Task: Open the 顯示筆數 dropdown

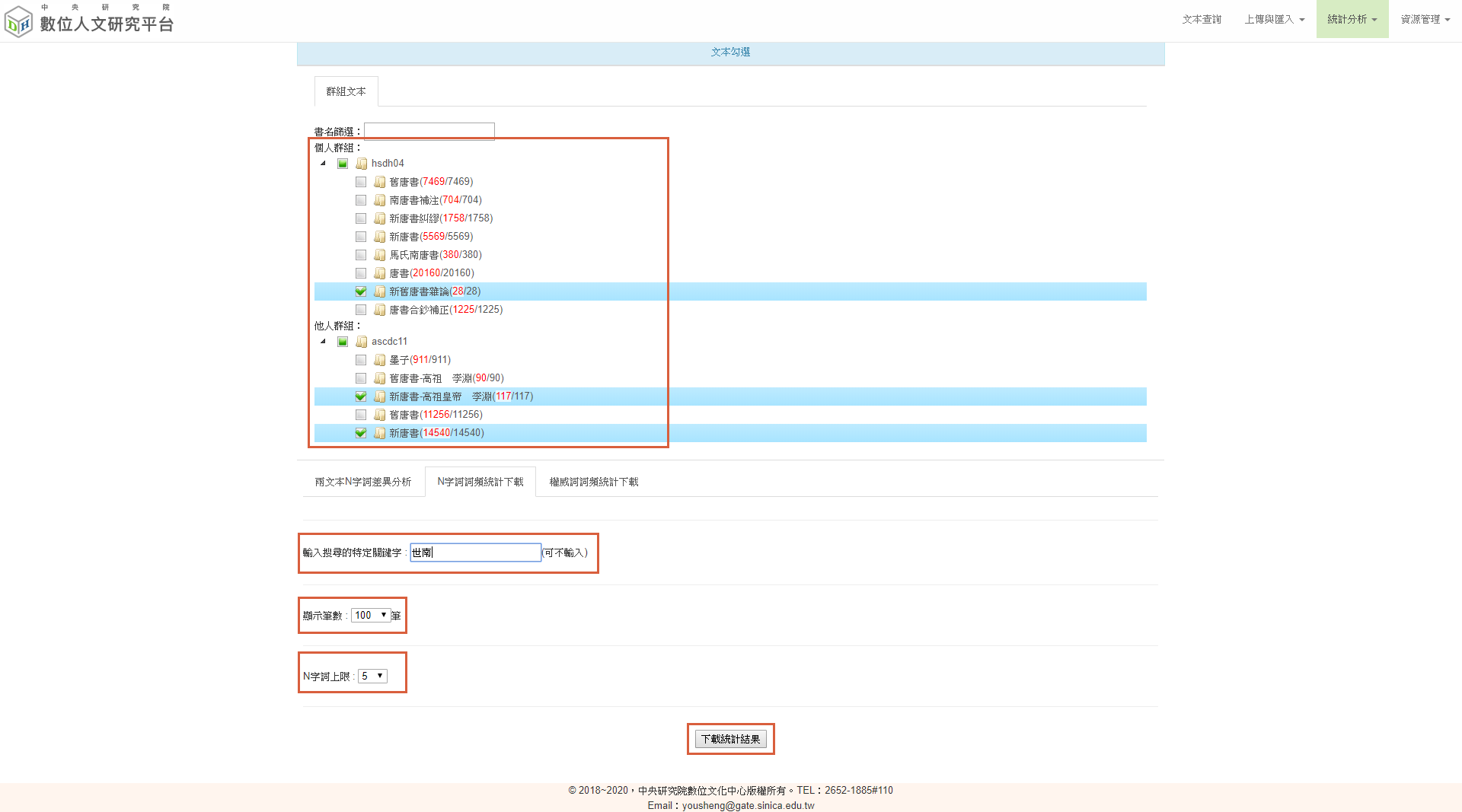Action: click(x=371, y=615)
